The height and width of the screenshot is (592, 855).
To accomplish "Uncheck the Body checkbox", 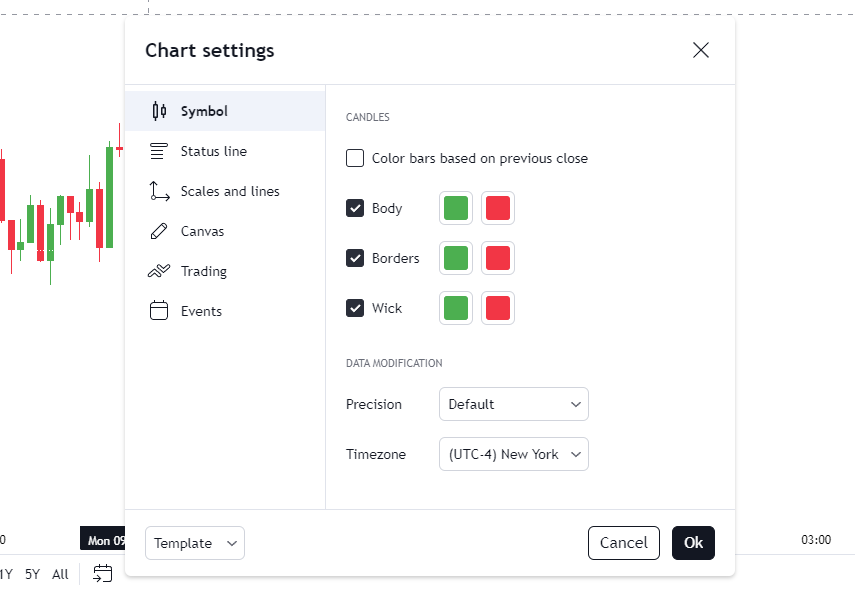I will point(355,208).
